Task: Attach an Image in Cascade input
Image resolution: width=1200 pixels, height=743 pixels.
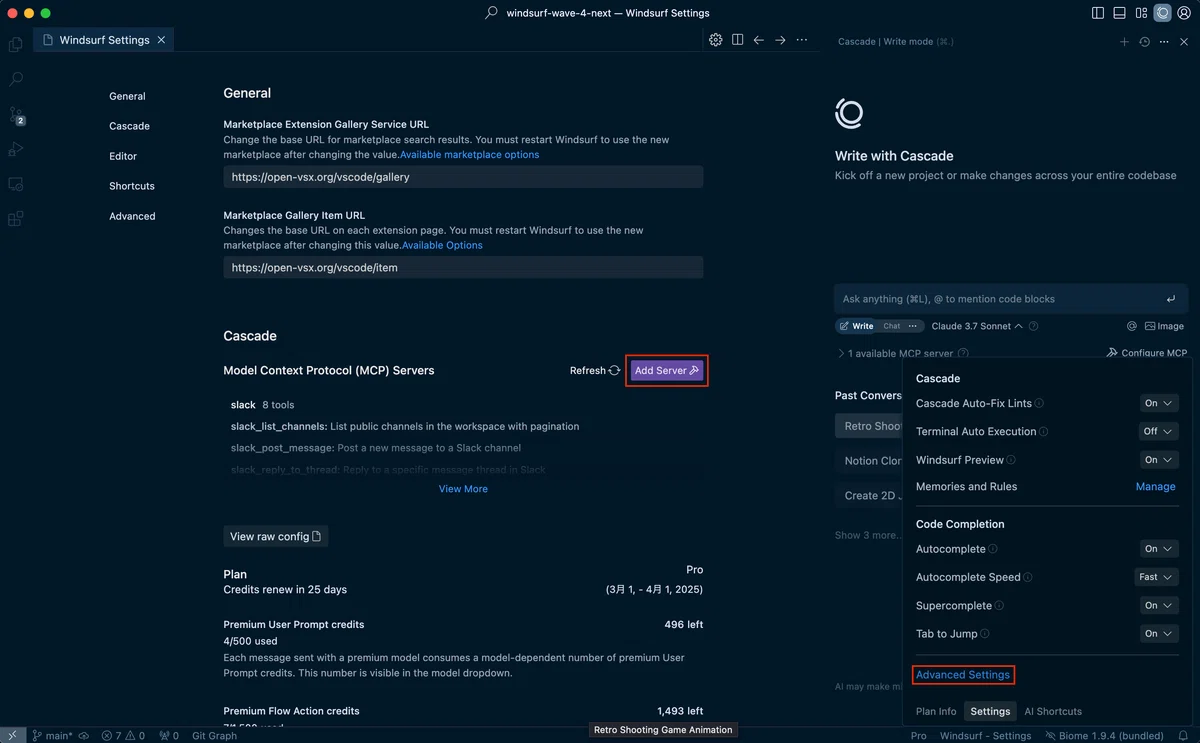Action: coord(1164,326)
